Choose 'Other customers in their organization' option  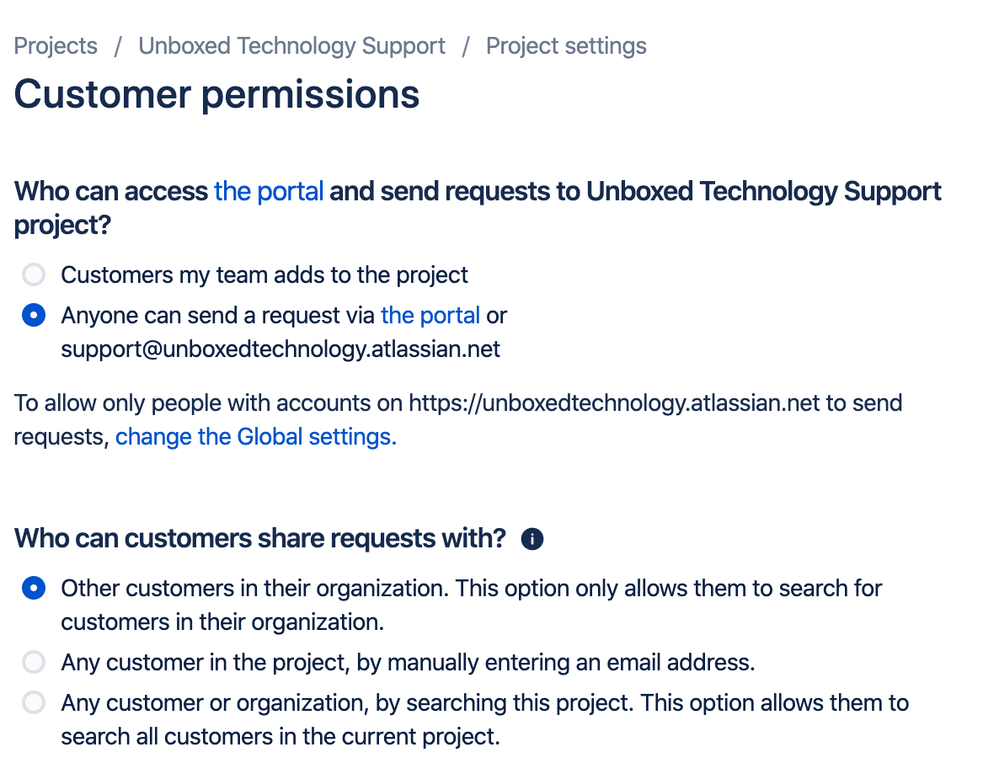pos(34,588)
